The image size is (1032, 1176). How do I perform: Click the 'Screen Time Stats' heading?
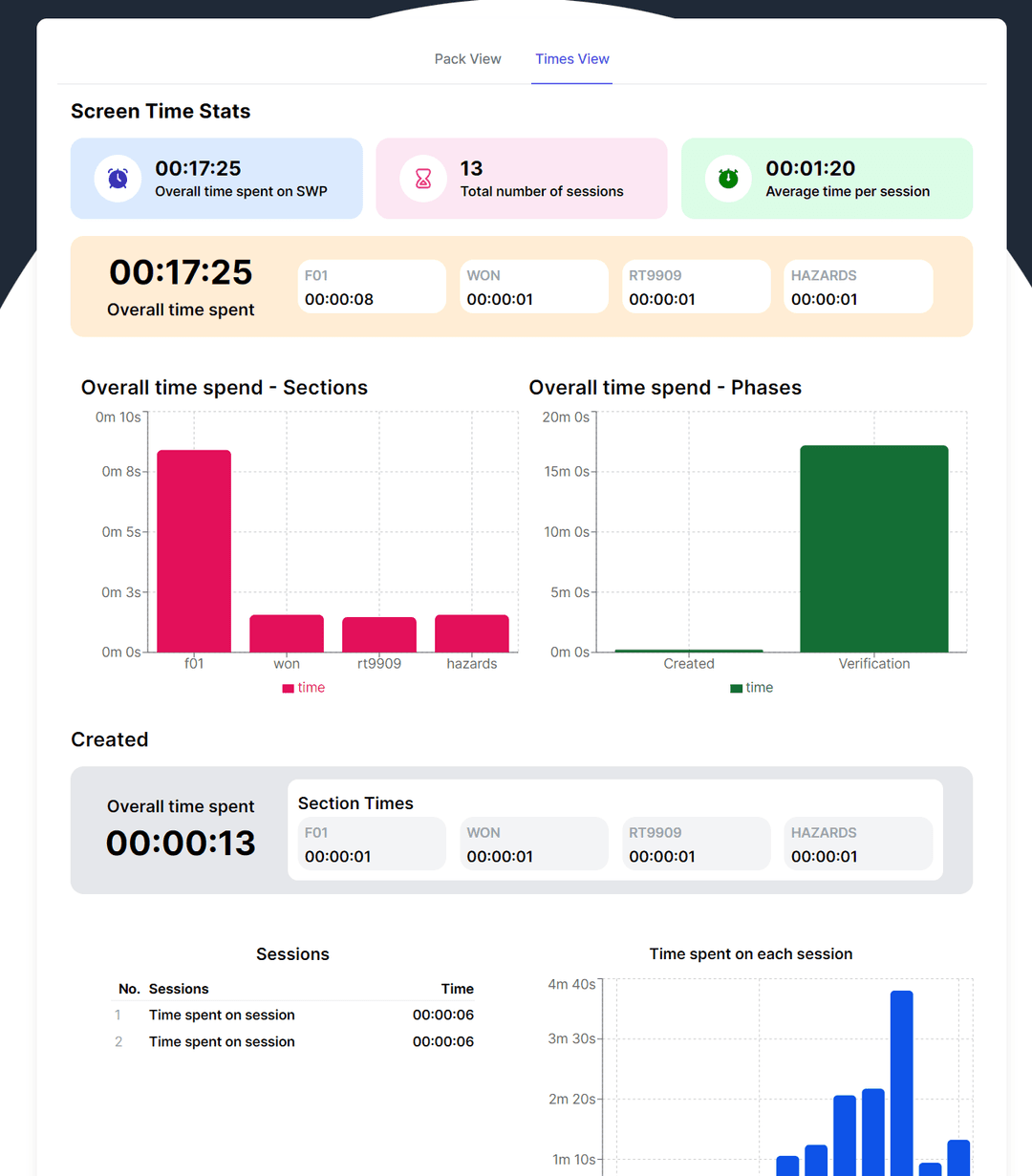[160, 111]
